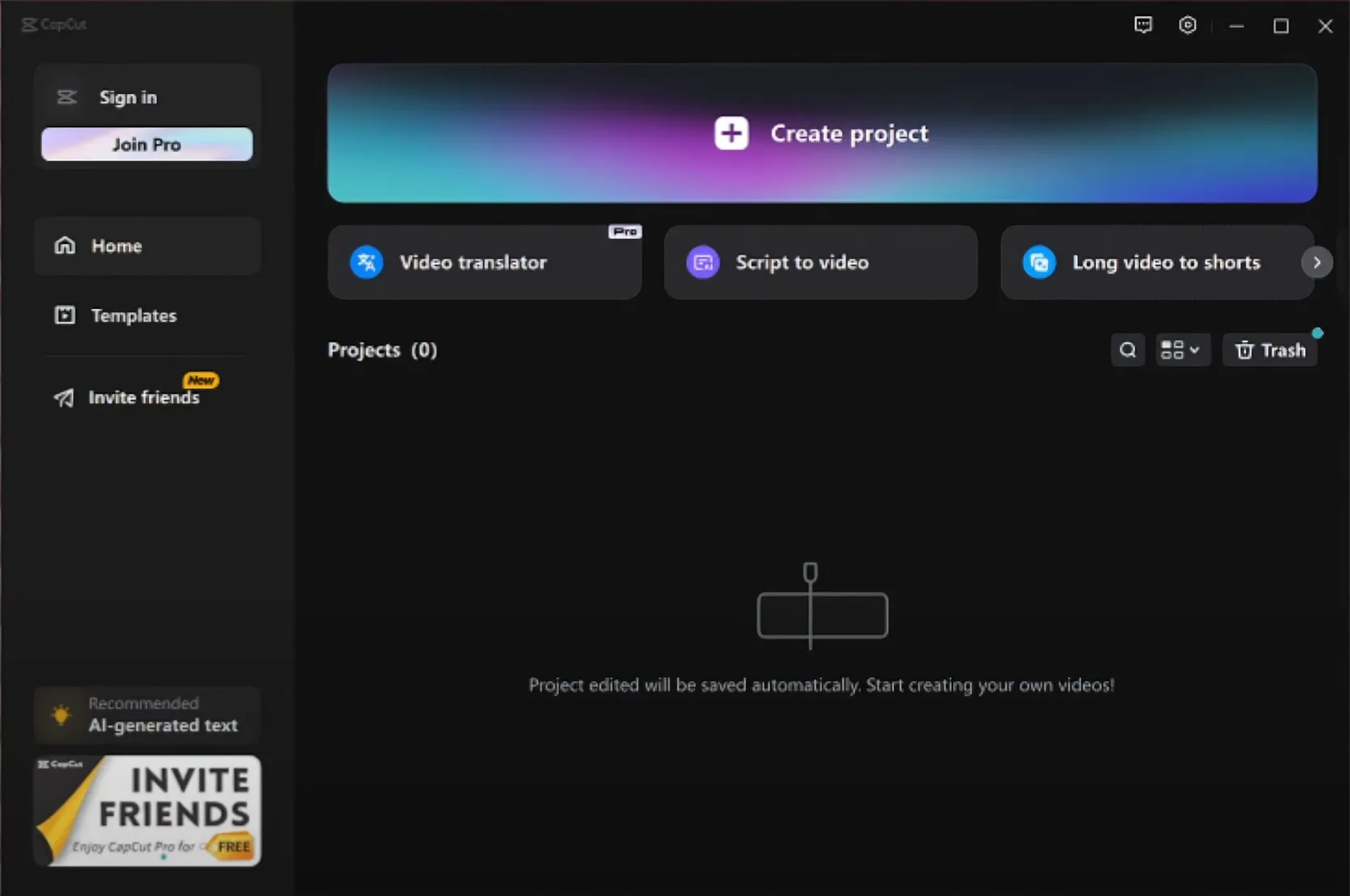Open Templates in sidebar
The height and width of the screenshot is (896, 1350).
pos(147,316)
